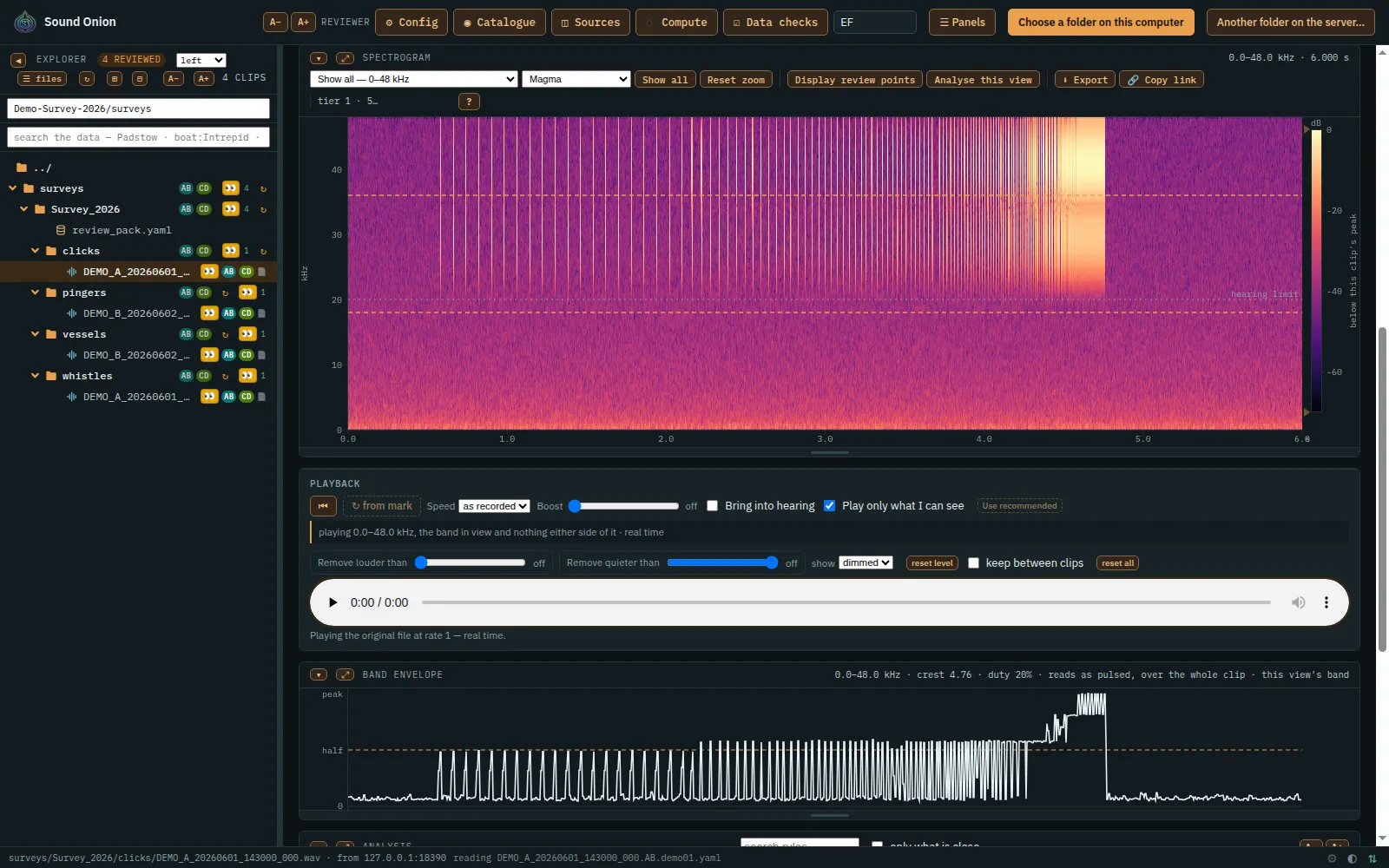Open the spectrogram help question mark
The image size is (1389, 868).
[x=469, y=102]
